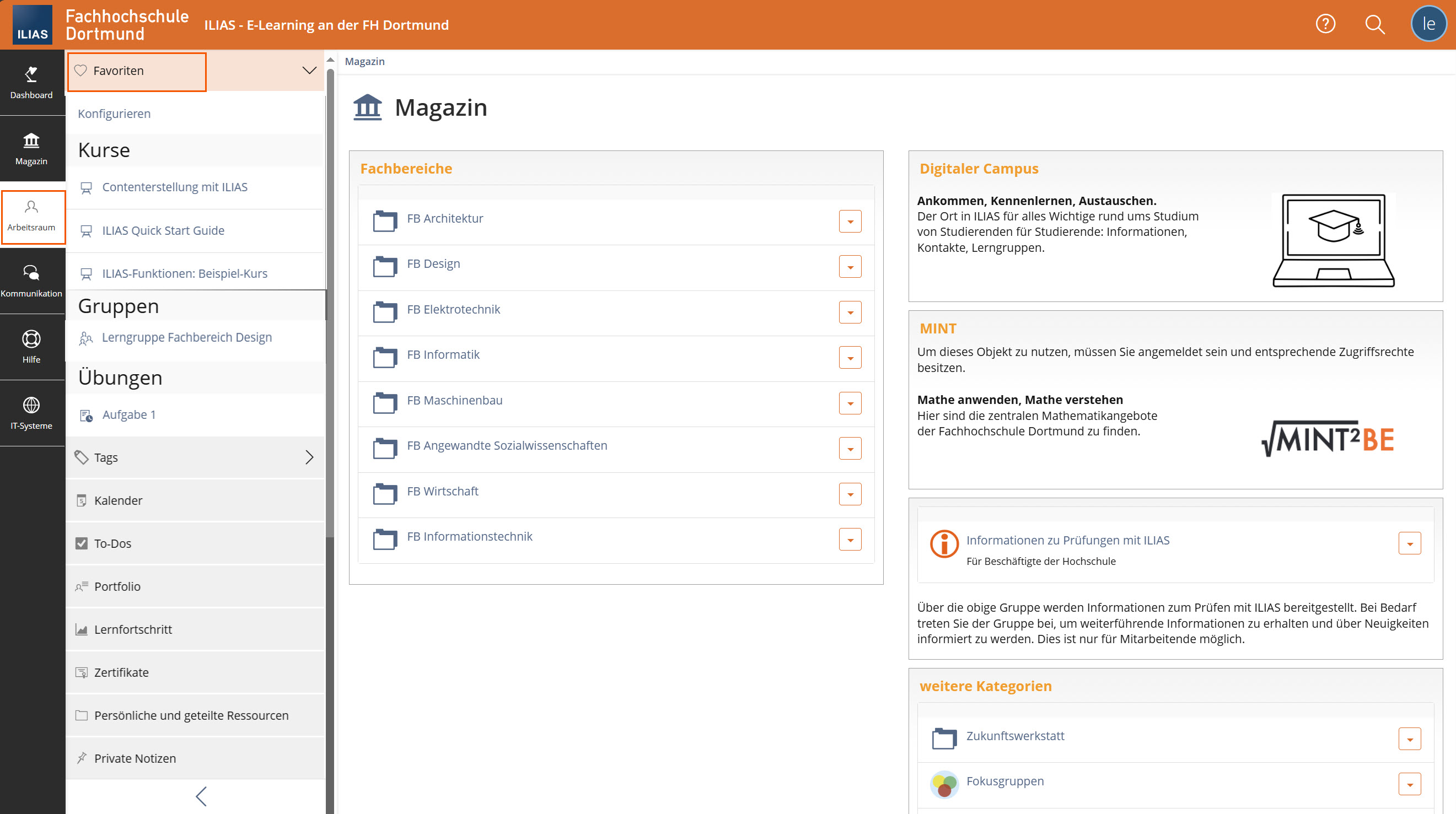Click the help question mark icon
Image resolution: width=1456 pixels, height=814 pixels.
click(x=1325, y=24)
